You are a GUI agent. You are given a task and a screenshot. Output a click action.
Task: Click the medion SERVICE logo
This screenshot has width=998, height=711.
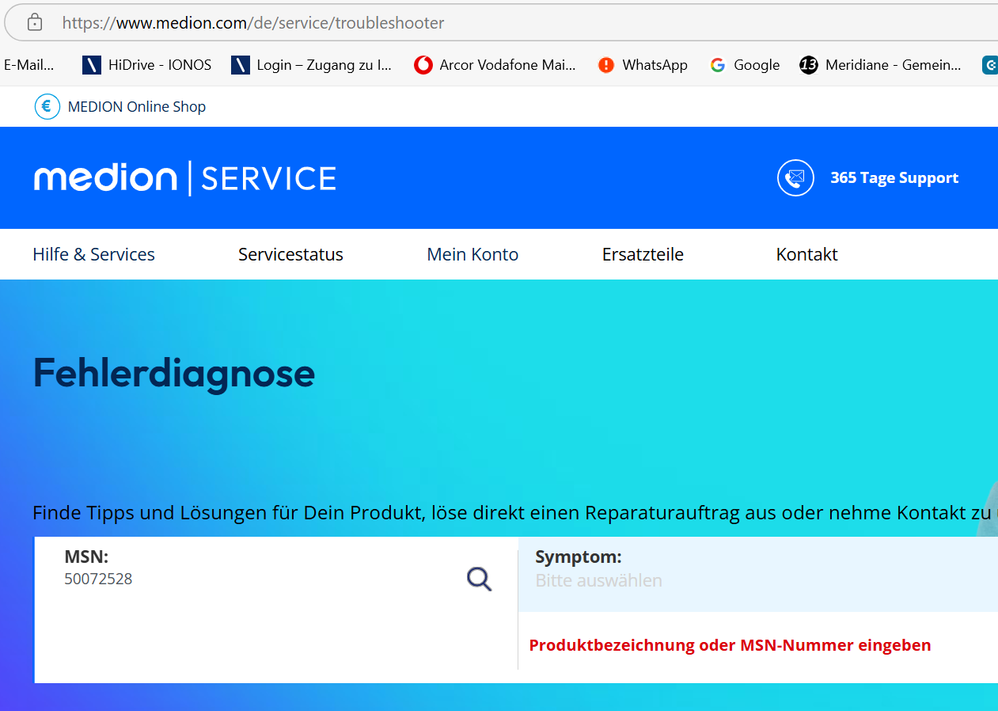[x=185, y=178]
